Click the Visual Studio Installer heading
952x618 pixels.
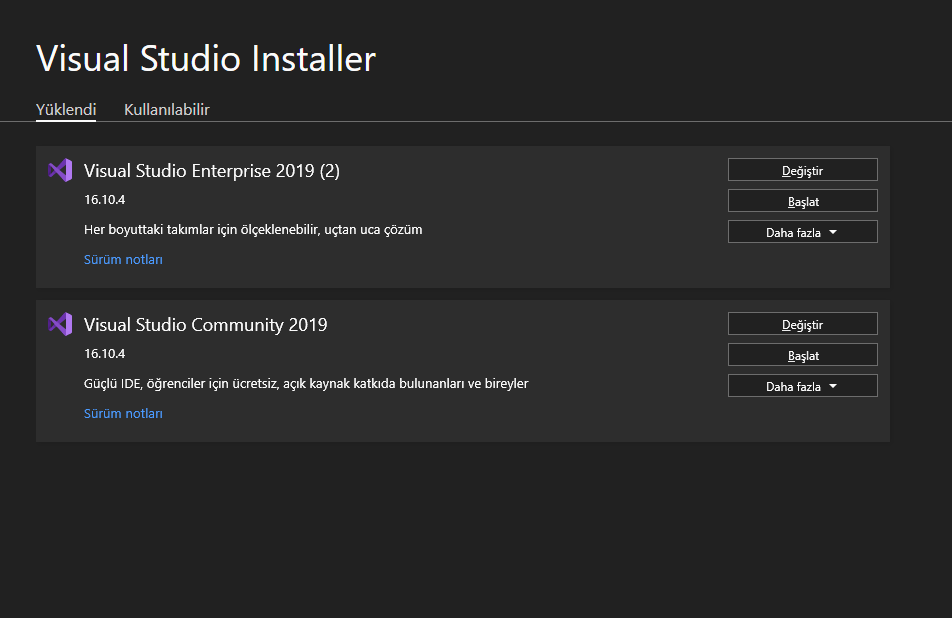pyautogui.click(x=206, y=59)
